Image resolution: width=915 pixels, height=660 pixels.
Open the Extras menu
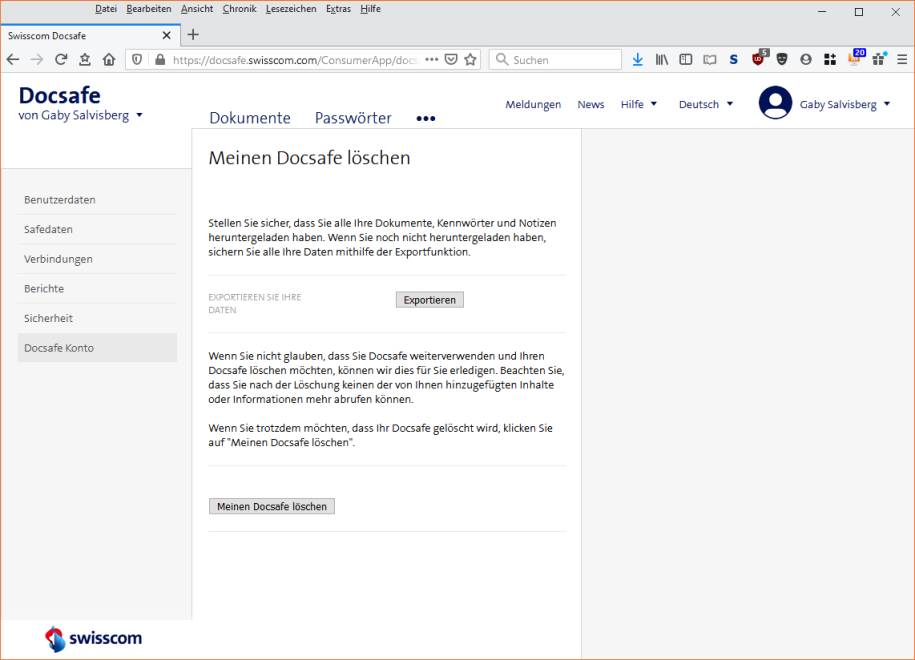coord(338,9)
